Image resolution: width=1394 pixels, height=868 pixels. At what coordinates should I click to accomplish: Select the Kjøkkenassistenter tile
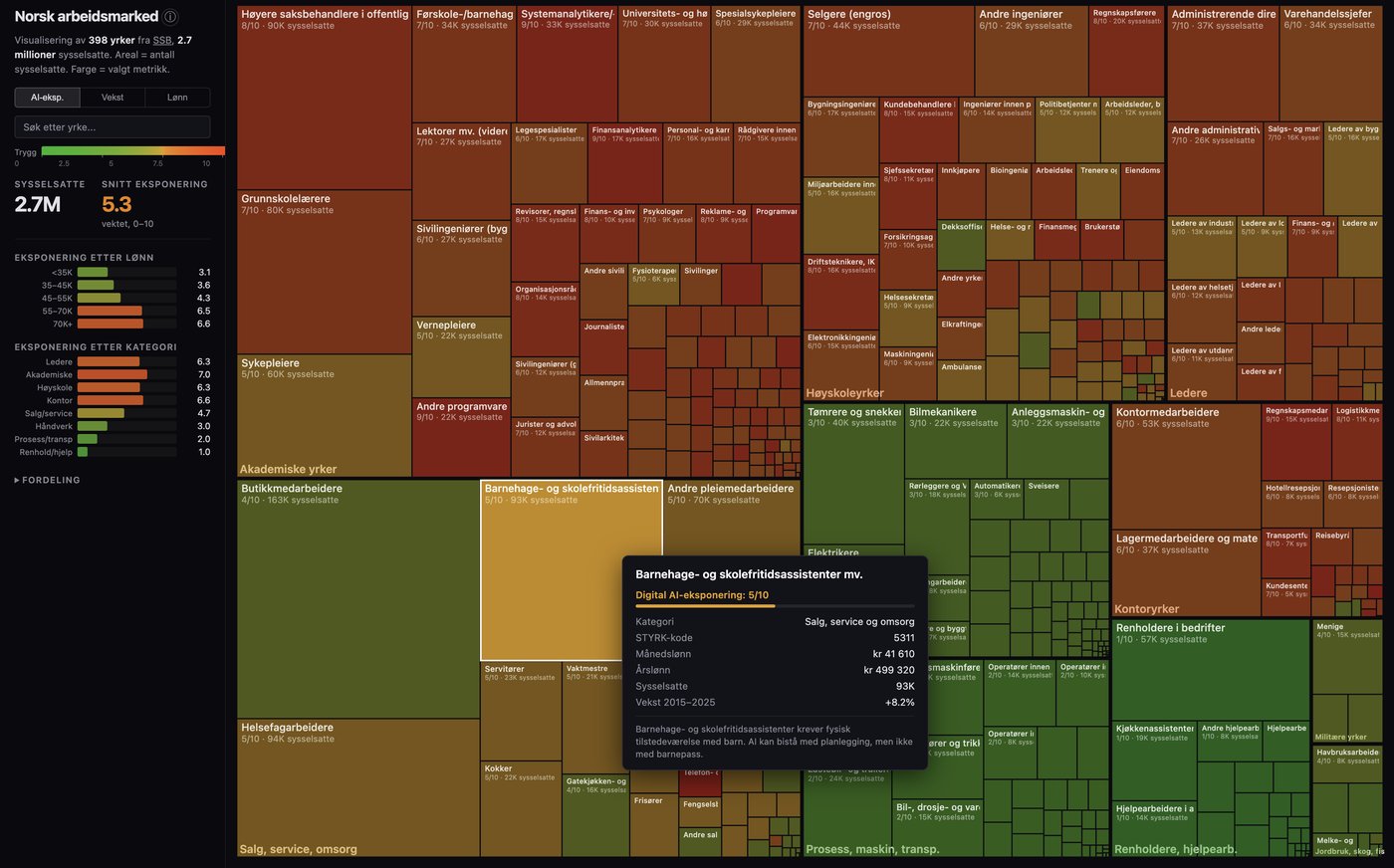(x=1154, y=760)
